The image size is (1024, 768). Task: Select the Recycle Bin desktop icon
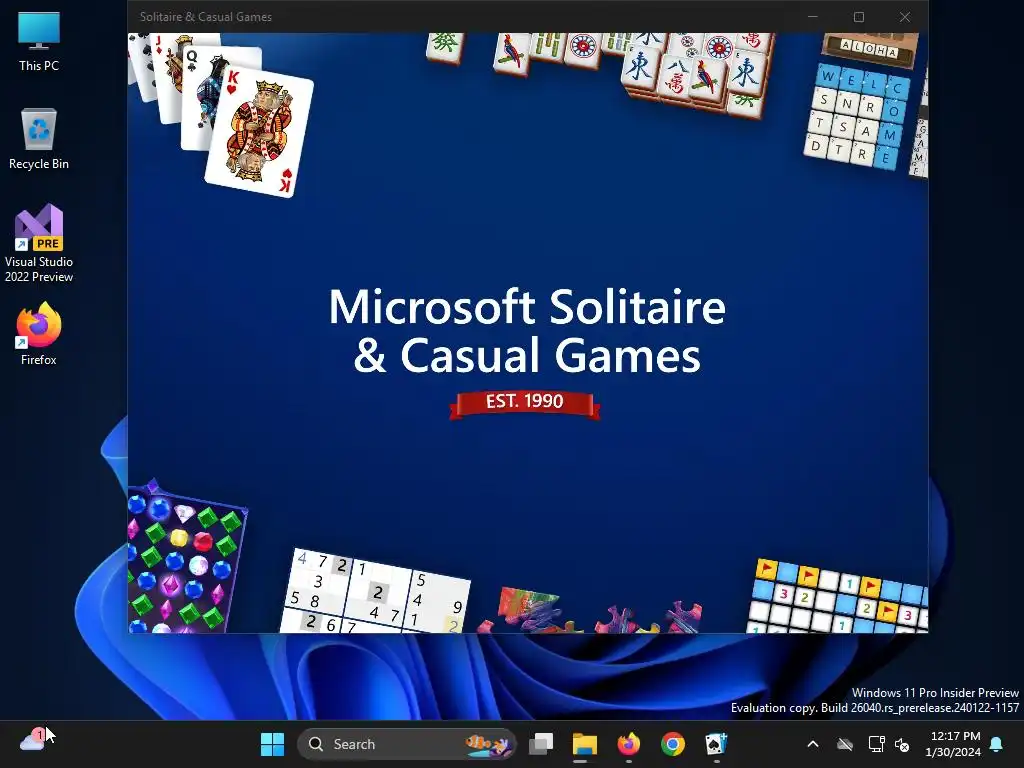(x=39, y=139)
